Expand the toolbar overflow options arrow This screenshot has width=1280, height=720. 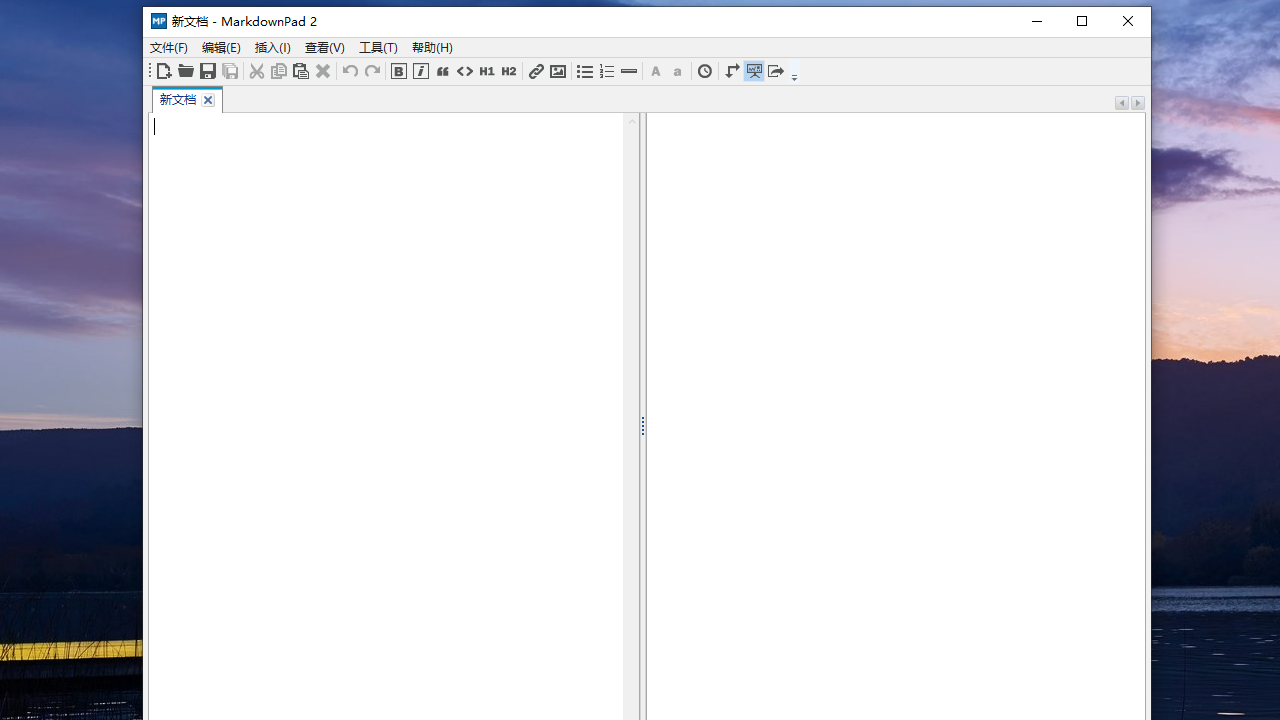pos(795,76)
